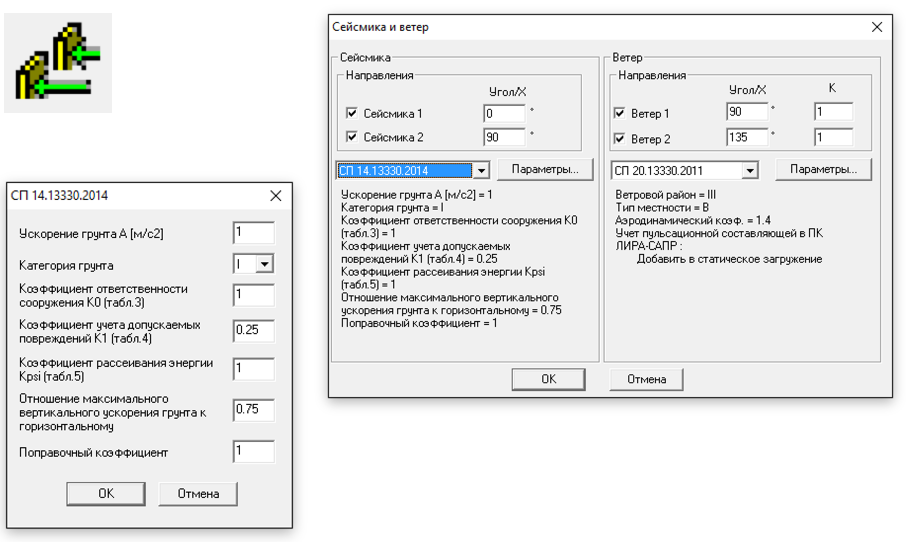Click Параметры button for wind settings
Image resolution: width=906 pixels, height=543 pixels.
click(823, 170)
